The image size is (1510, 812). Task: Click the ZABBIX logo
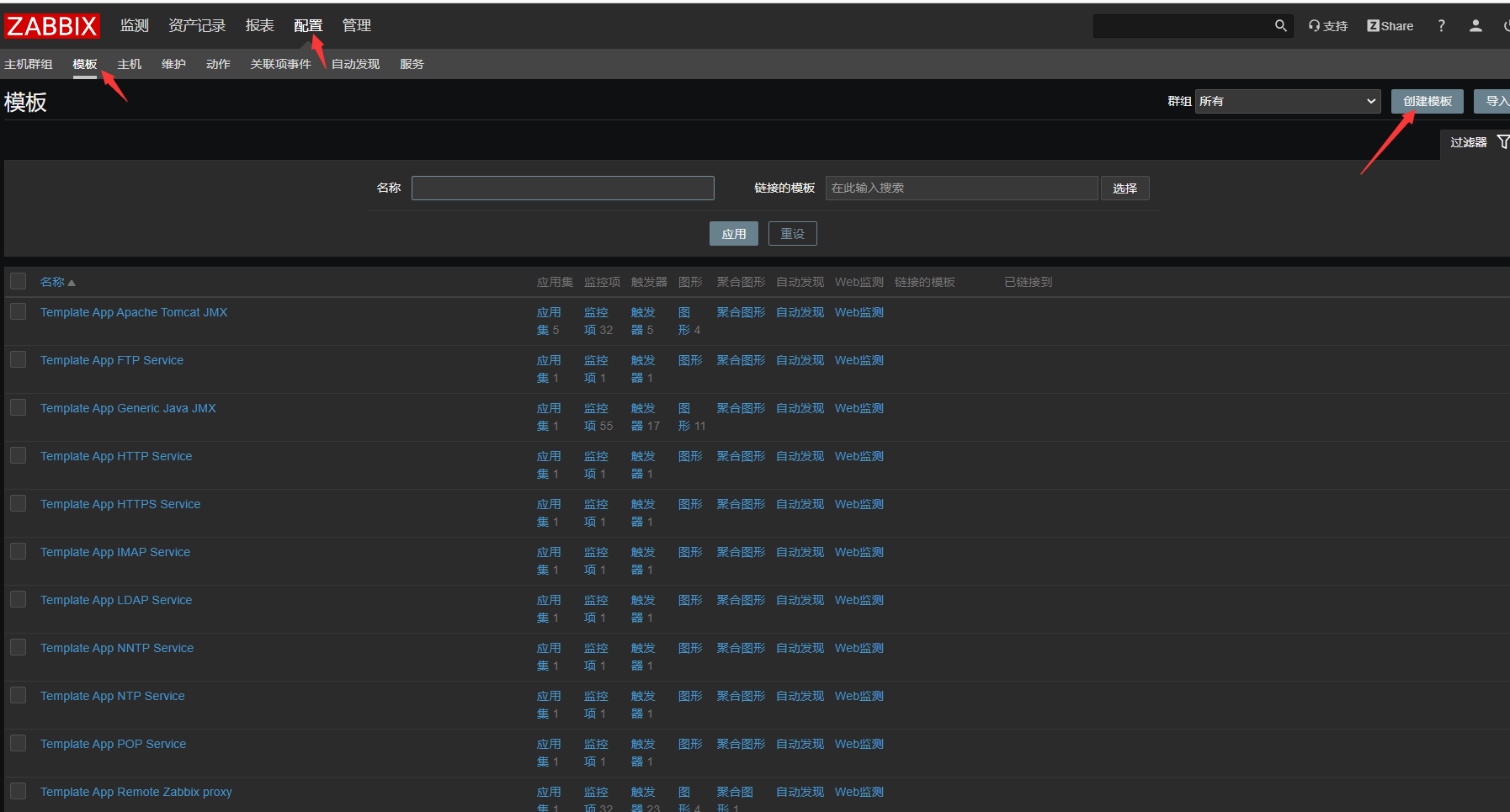pos(52,26)
